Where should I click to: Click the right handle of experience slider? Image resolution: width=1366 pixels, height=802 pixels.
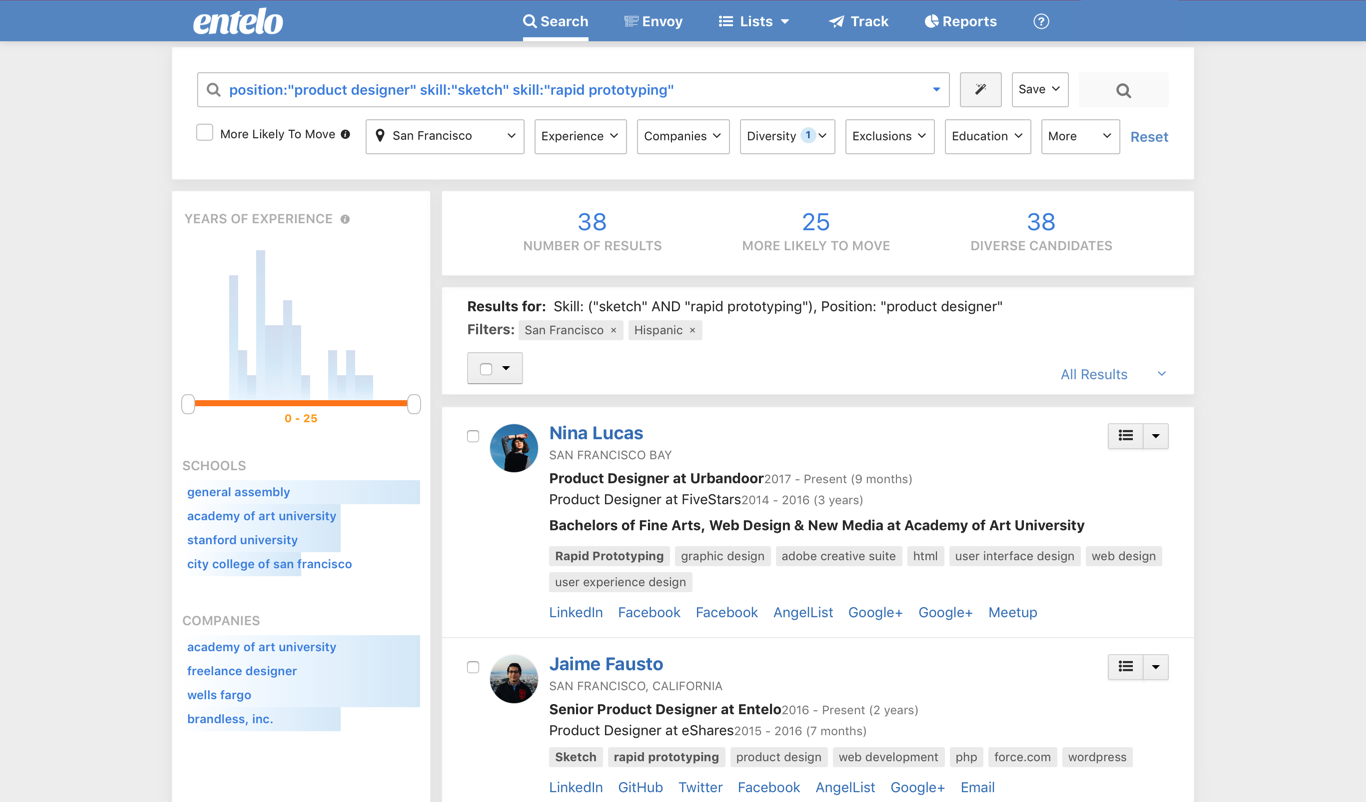click(414, 404)
